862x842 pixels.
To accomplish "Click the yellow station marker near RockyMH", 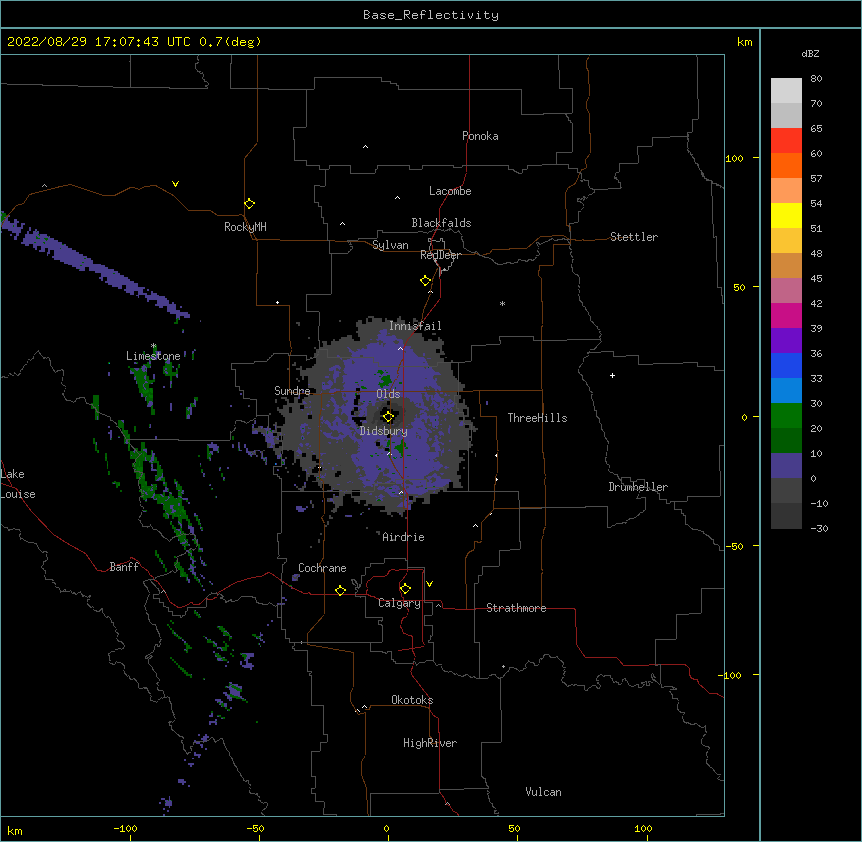I will tap(249, 204).
